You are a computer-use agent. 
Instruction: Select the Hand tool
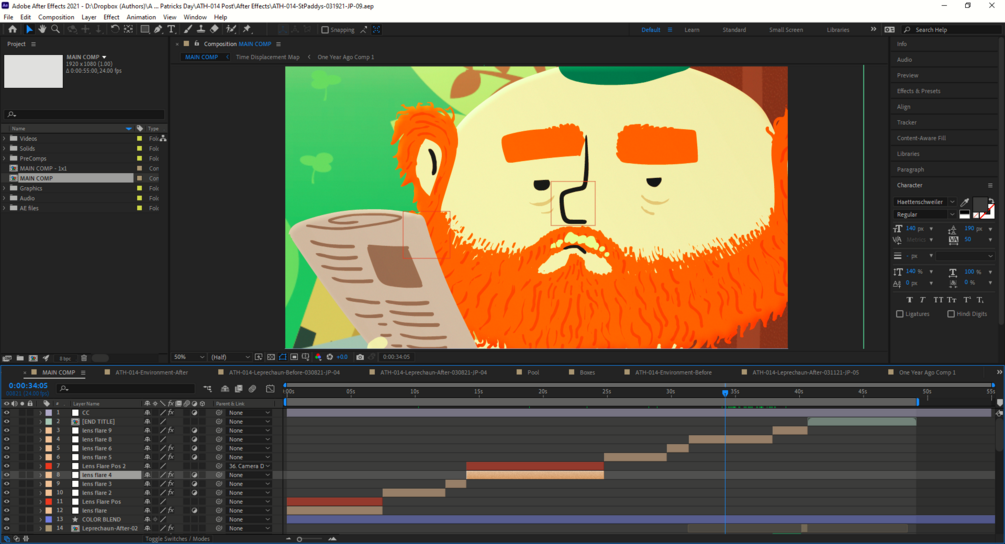tap(42, 29)
